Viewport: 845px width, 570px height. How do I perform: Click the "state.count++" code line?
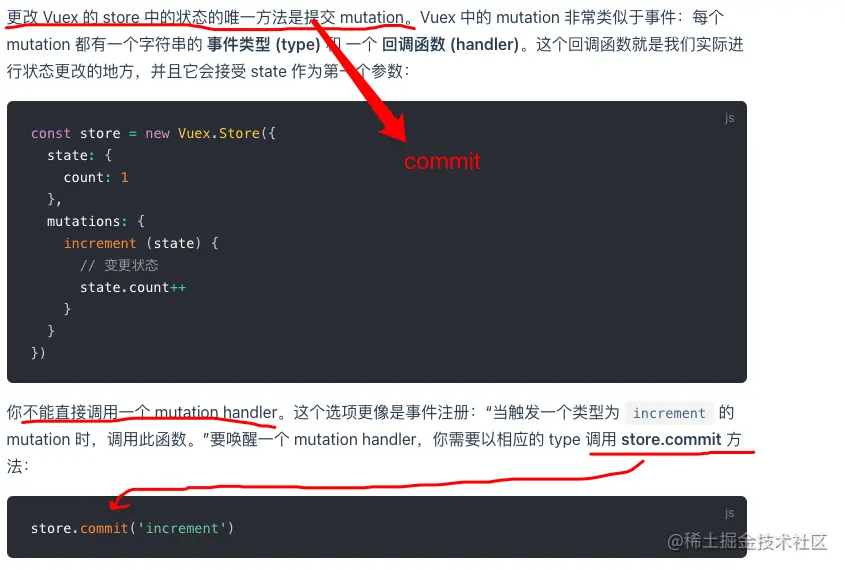[x=133, y=287]
